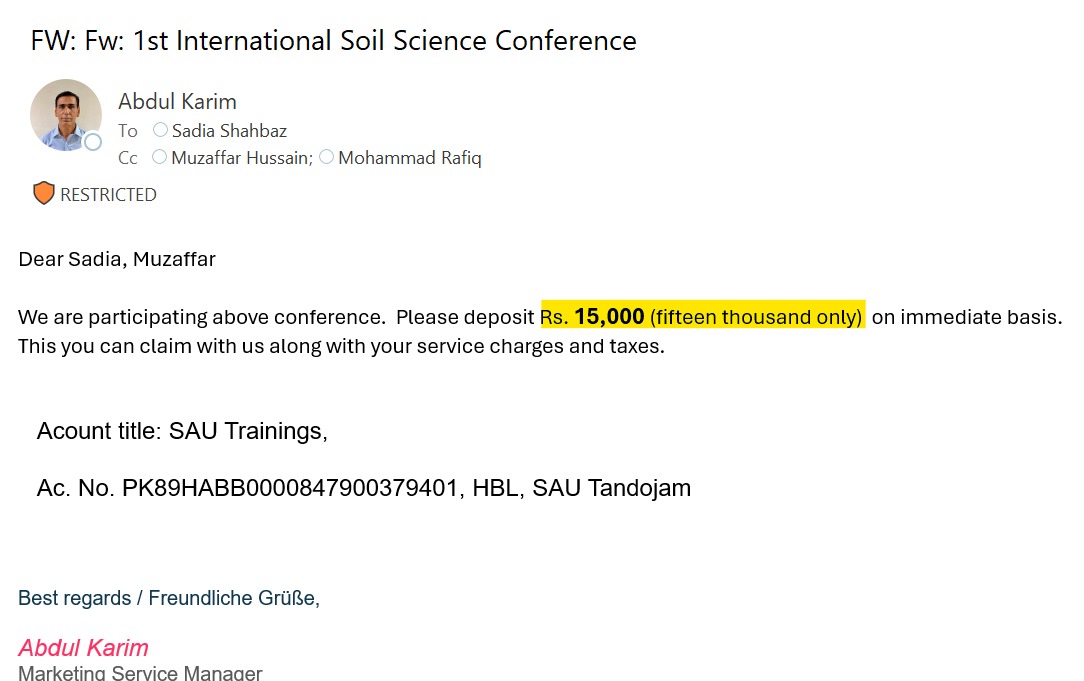Select Cc recipient Mohammad Rafiq

[409, 158]
